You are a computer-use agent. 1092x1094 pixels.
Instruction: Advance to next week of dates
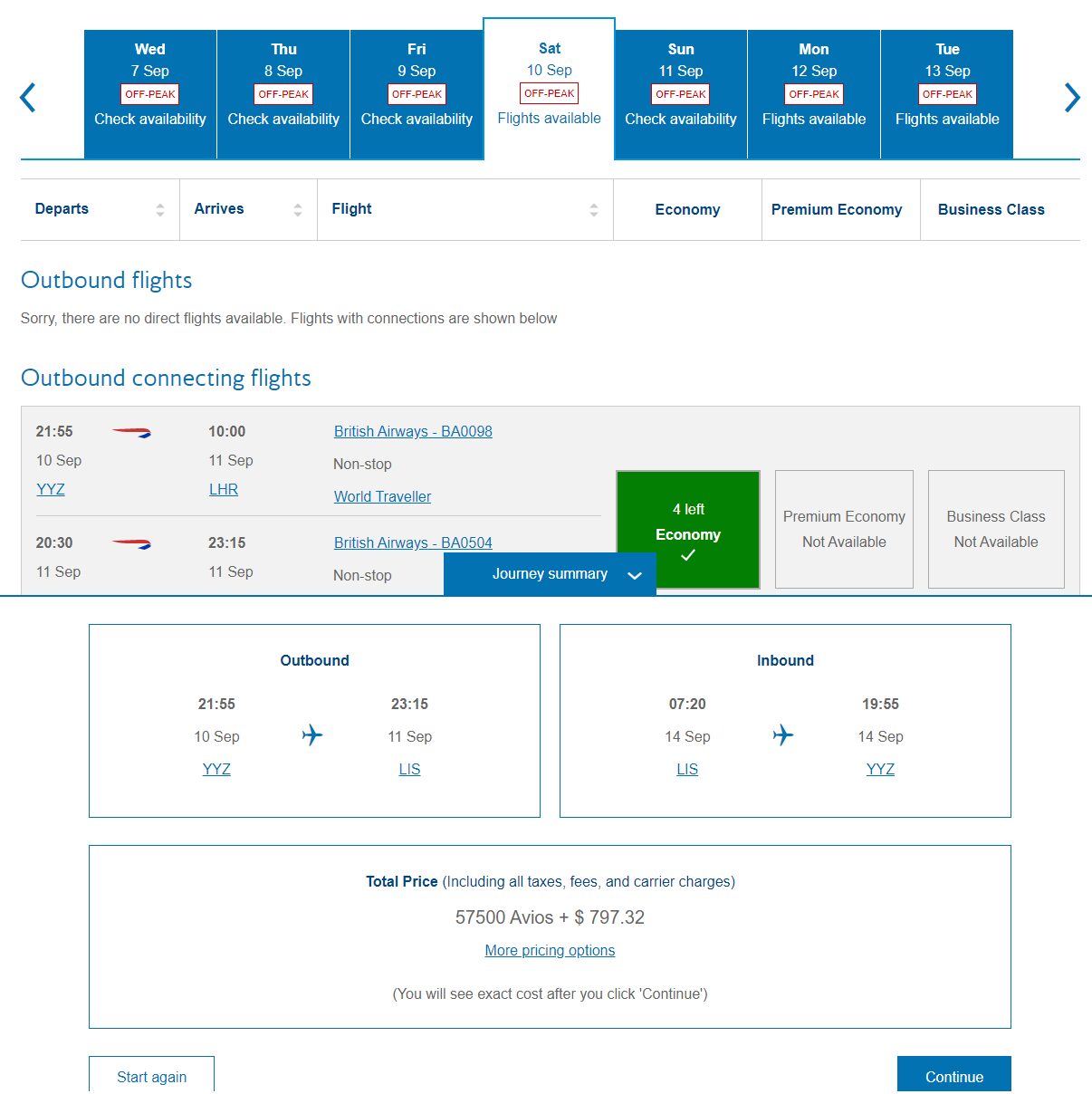(1072, 97)
